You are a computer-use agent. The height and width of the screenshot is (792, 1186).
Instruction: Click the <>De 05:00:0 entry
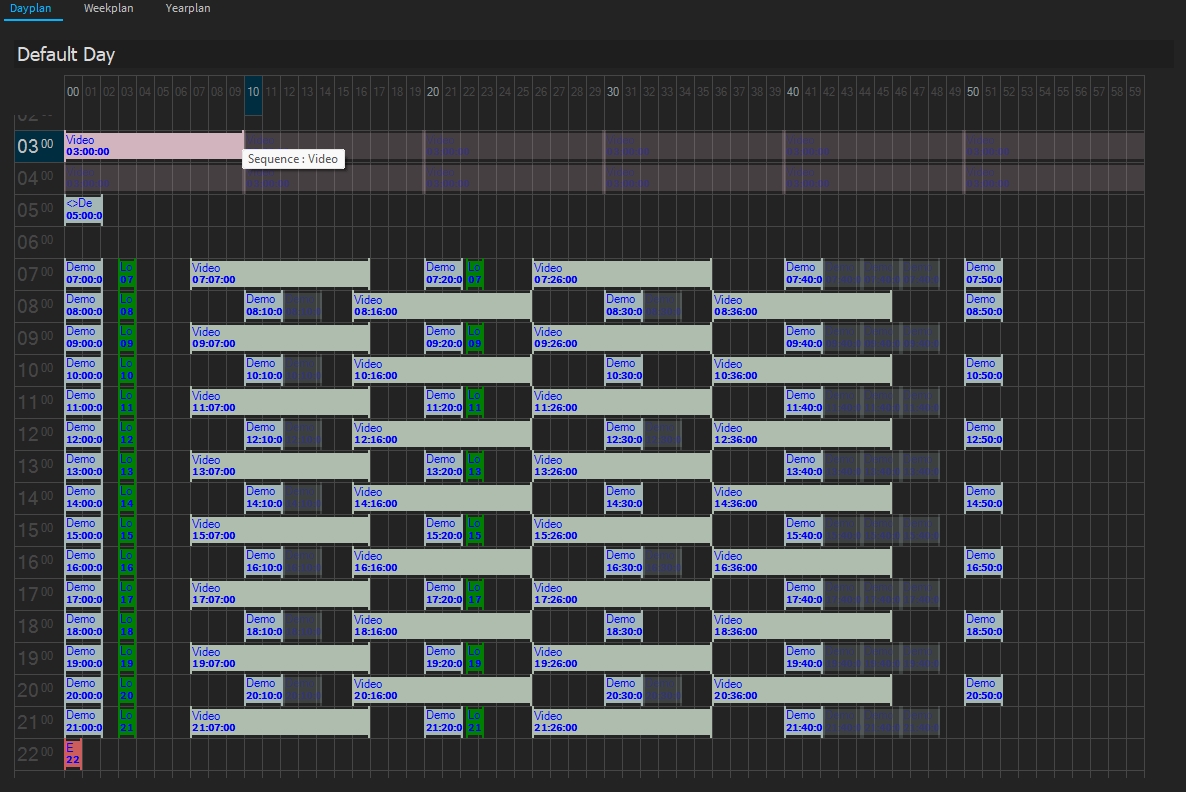click(83, 210)
